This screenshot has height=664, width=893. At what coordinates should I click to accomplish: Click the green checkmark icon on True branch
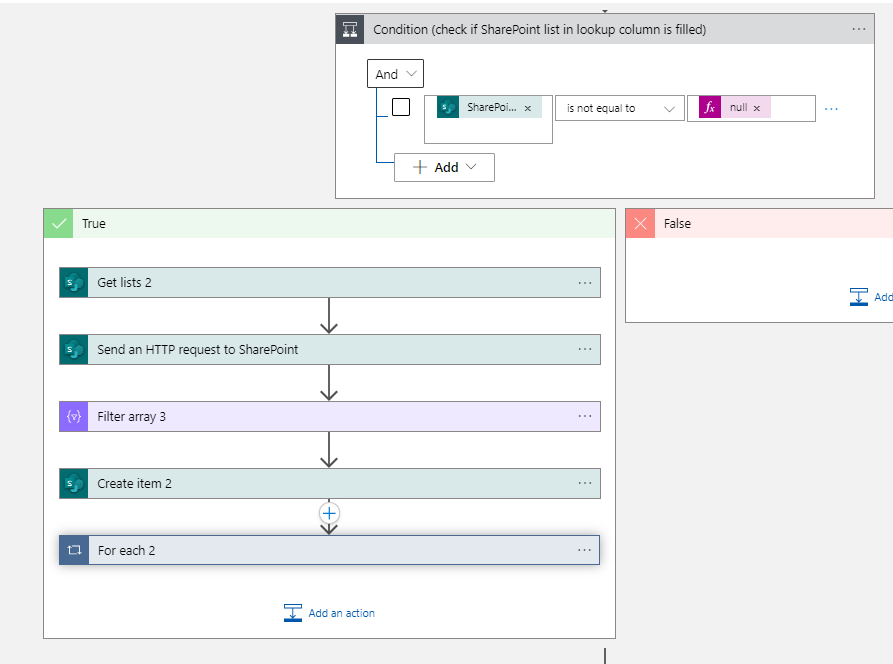[58, 223]
